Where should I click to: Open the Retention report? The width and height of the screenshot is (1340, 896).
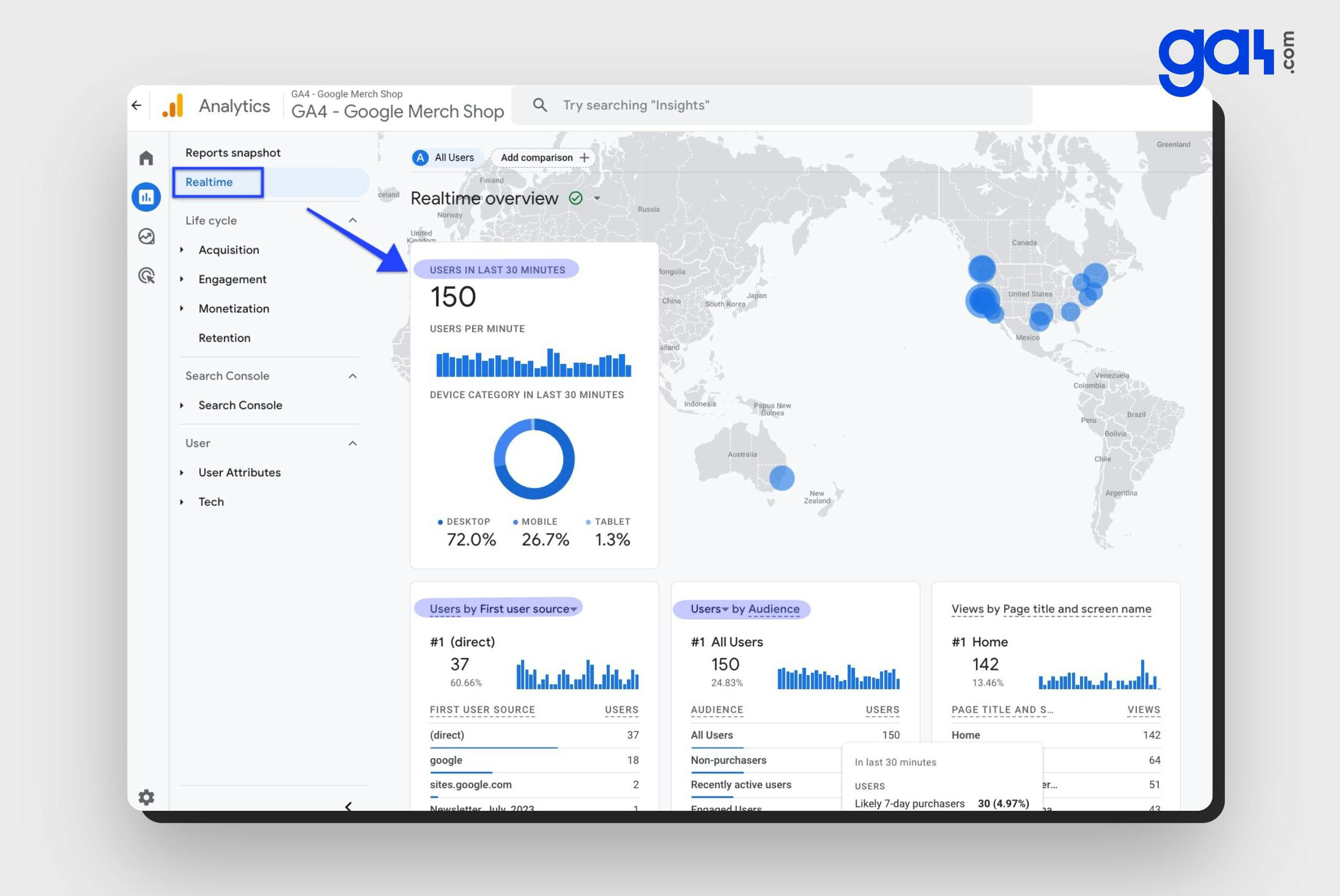224,338
